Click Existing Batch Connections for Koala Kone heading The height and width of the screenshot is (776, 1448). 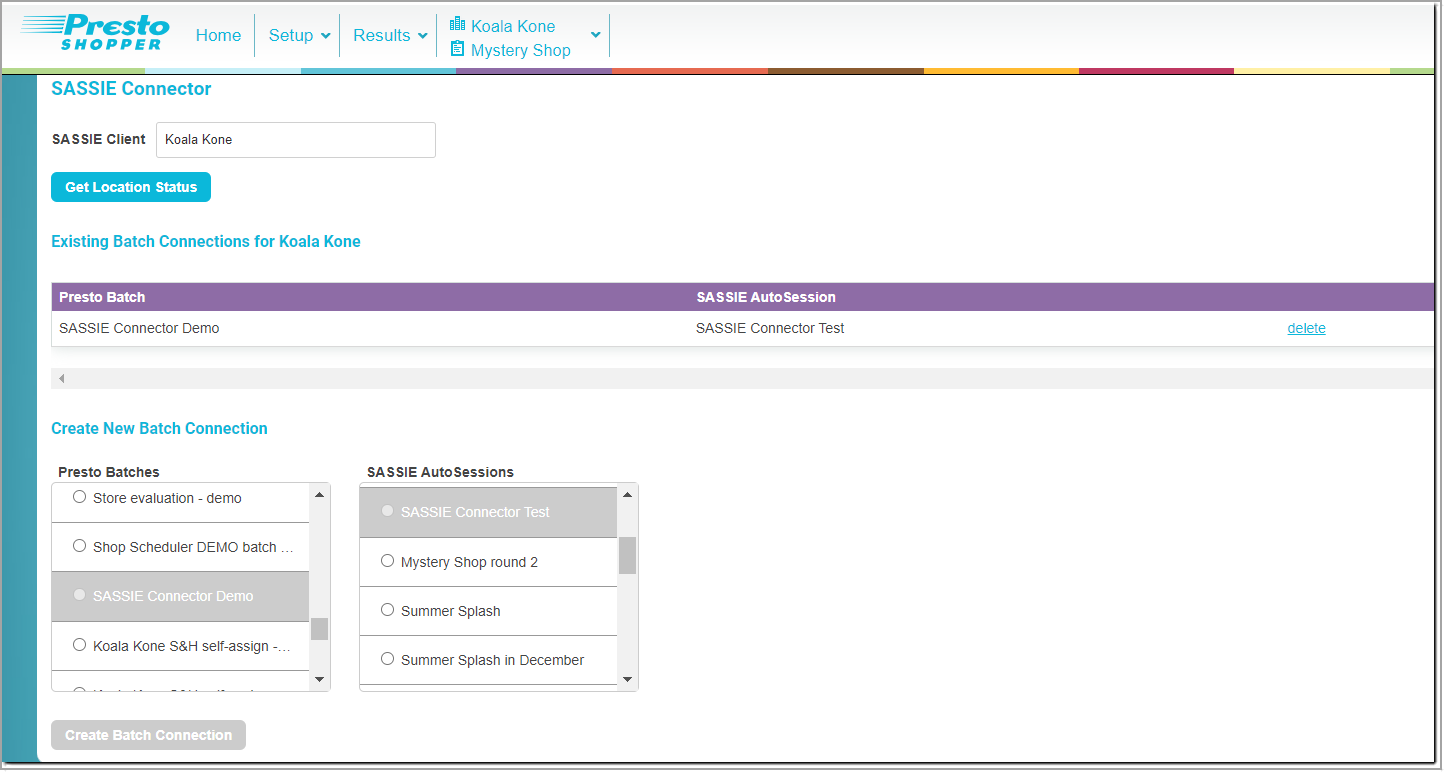[206, 241]
